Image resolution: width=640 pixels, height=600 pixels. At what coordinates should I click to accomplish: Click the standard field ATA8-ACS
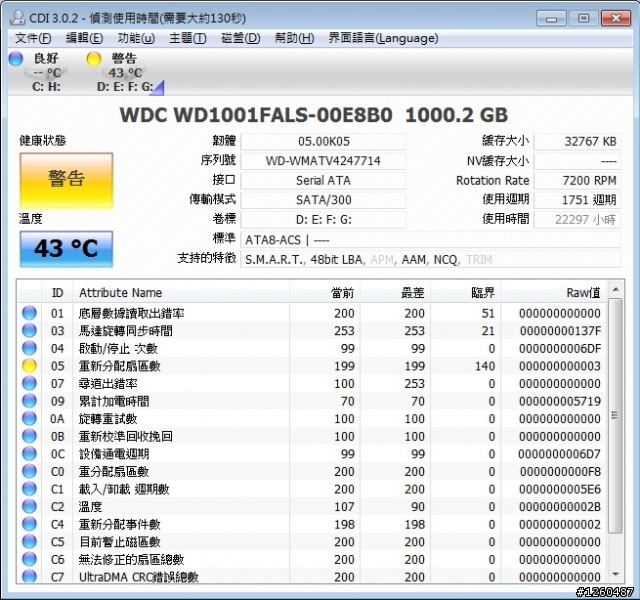click(431, 240)
